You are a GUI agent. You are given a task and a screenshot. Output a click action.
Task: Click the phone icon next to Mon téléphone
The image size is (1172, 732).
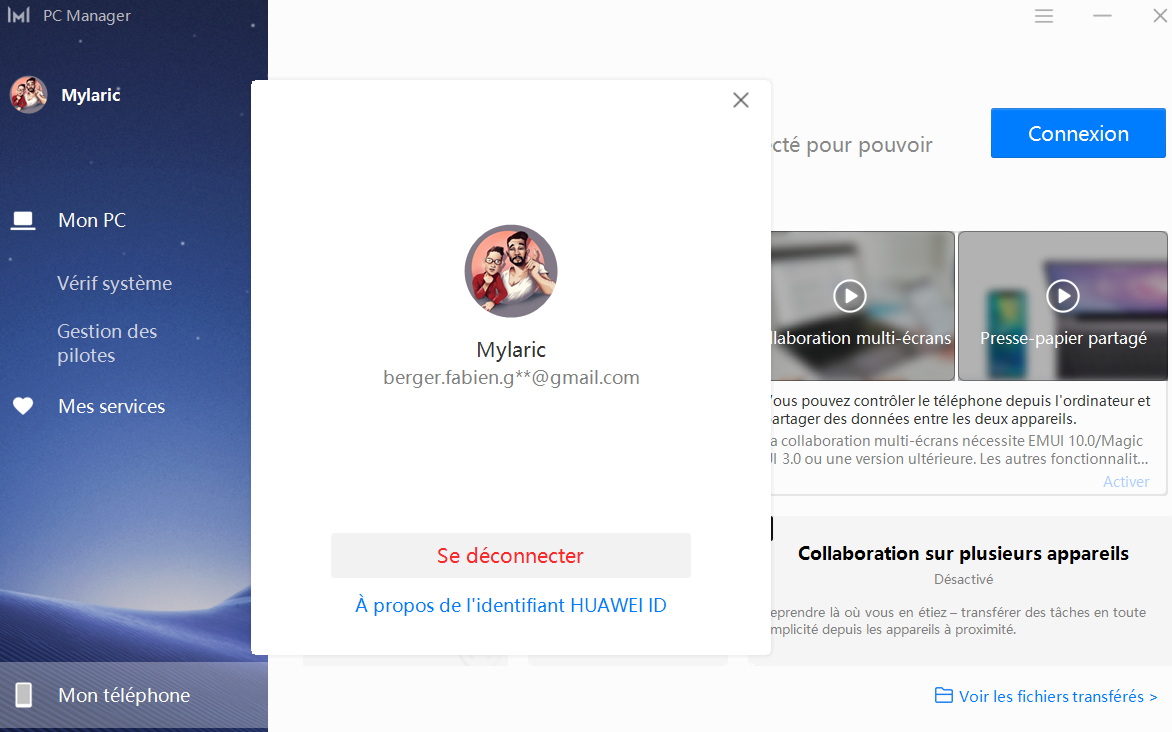(x=22, y=696)
